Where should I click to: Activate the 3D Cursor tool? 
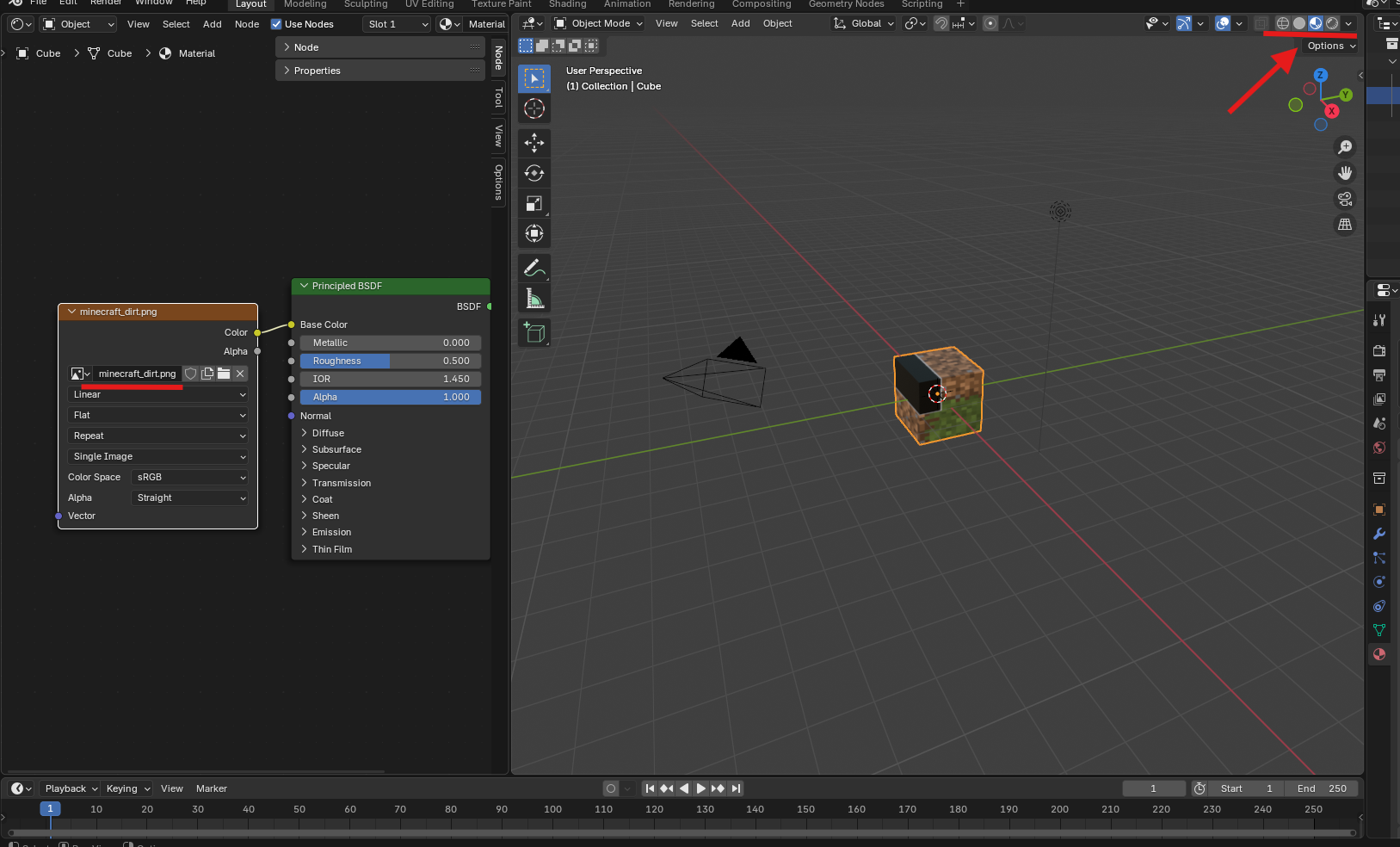(x=534, y=108)
